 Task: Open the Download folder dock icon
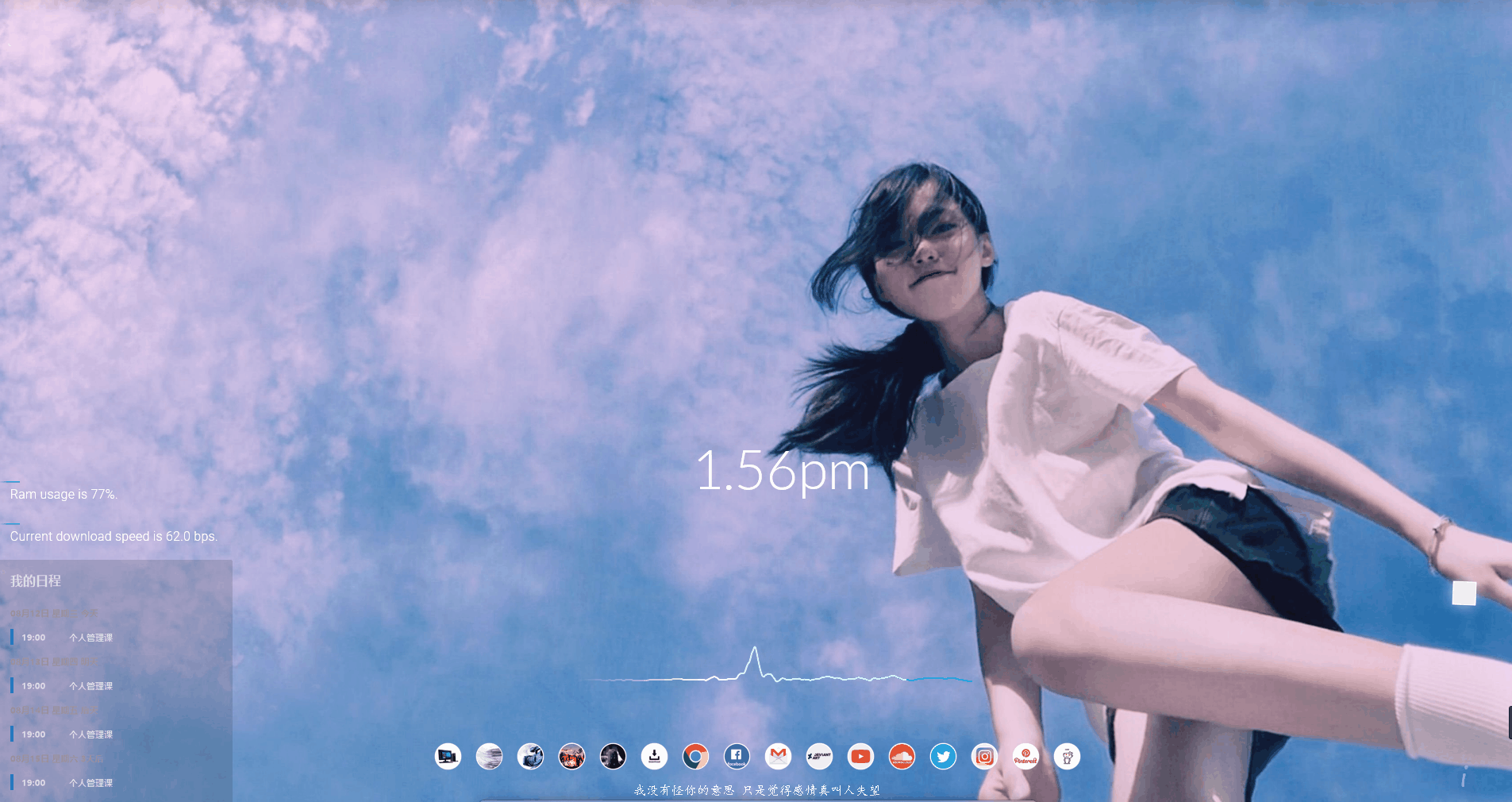[654, 757]
